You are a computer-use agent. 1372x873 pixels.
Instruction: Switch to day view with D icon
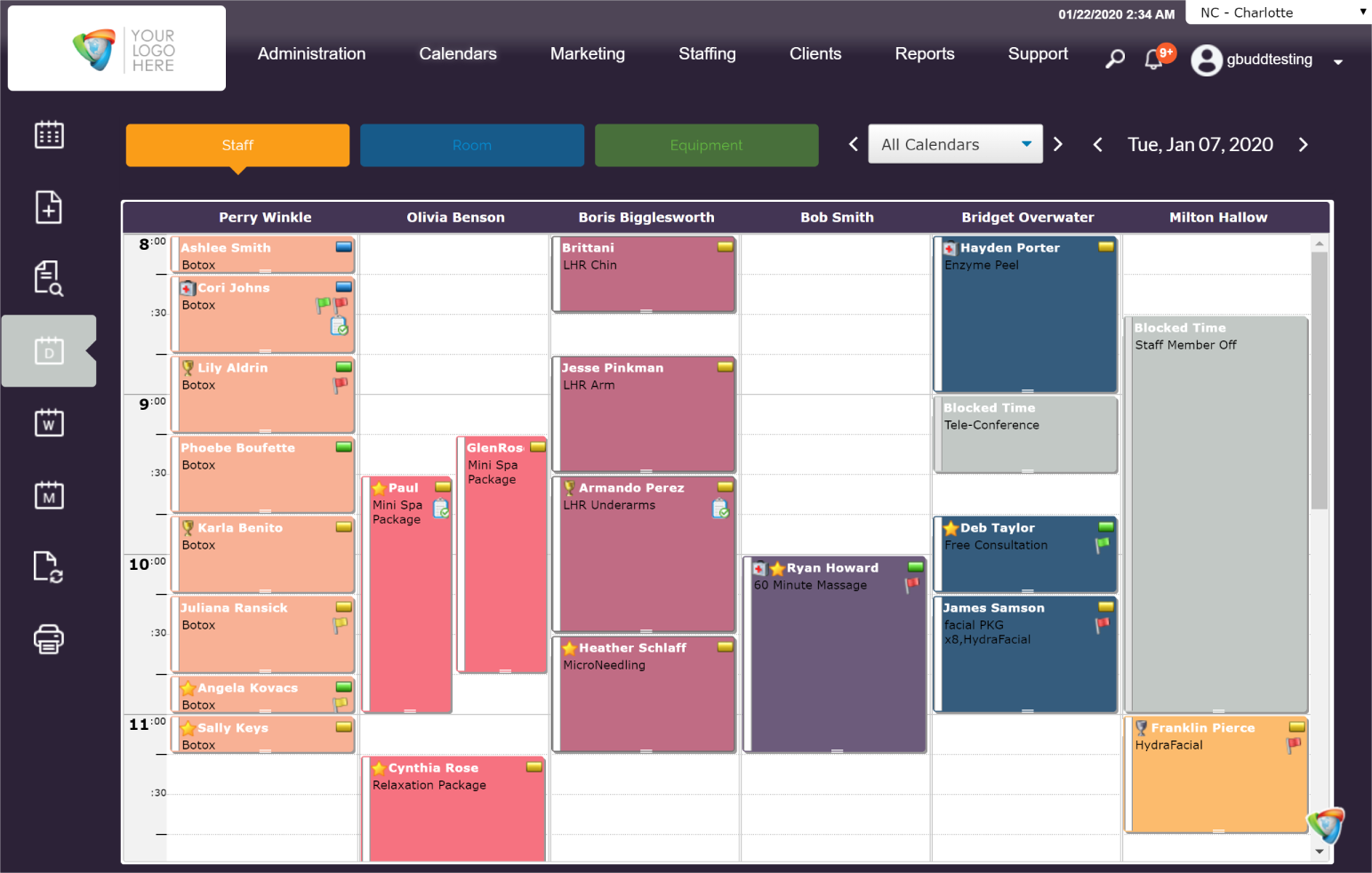click(49, 351)
